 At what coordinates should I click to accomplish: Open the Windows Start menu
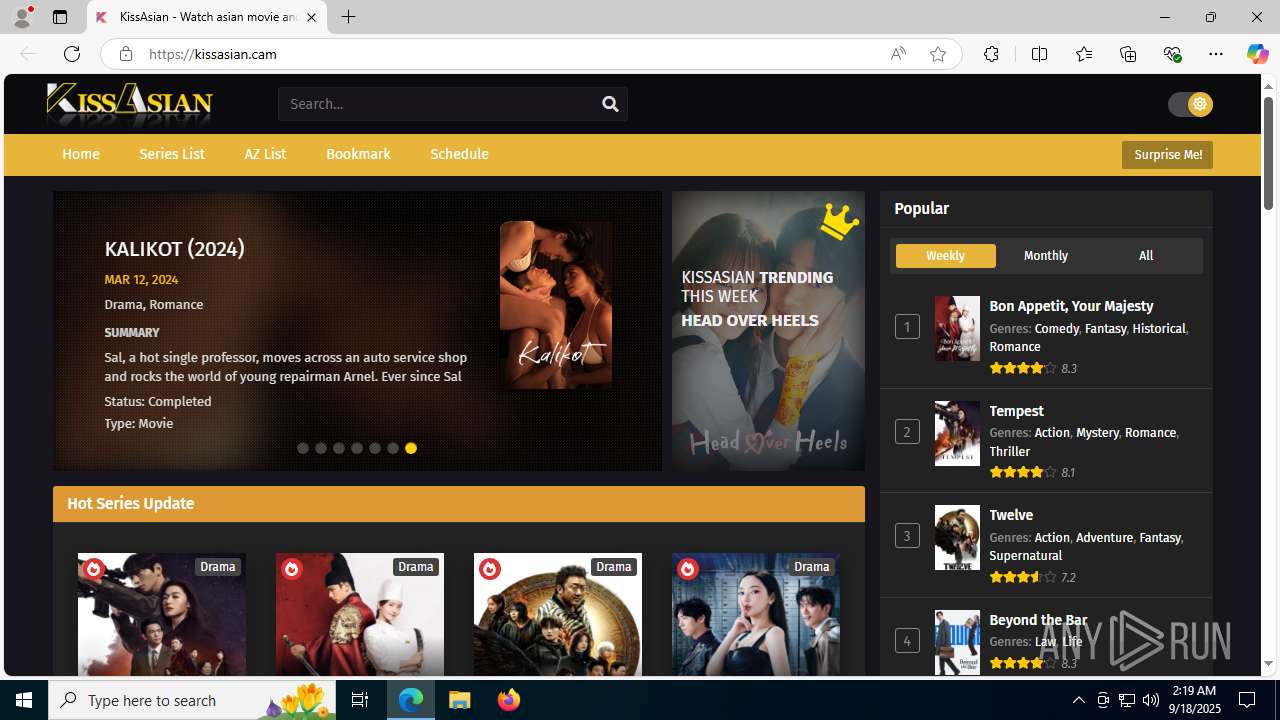[24, 700]
